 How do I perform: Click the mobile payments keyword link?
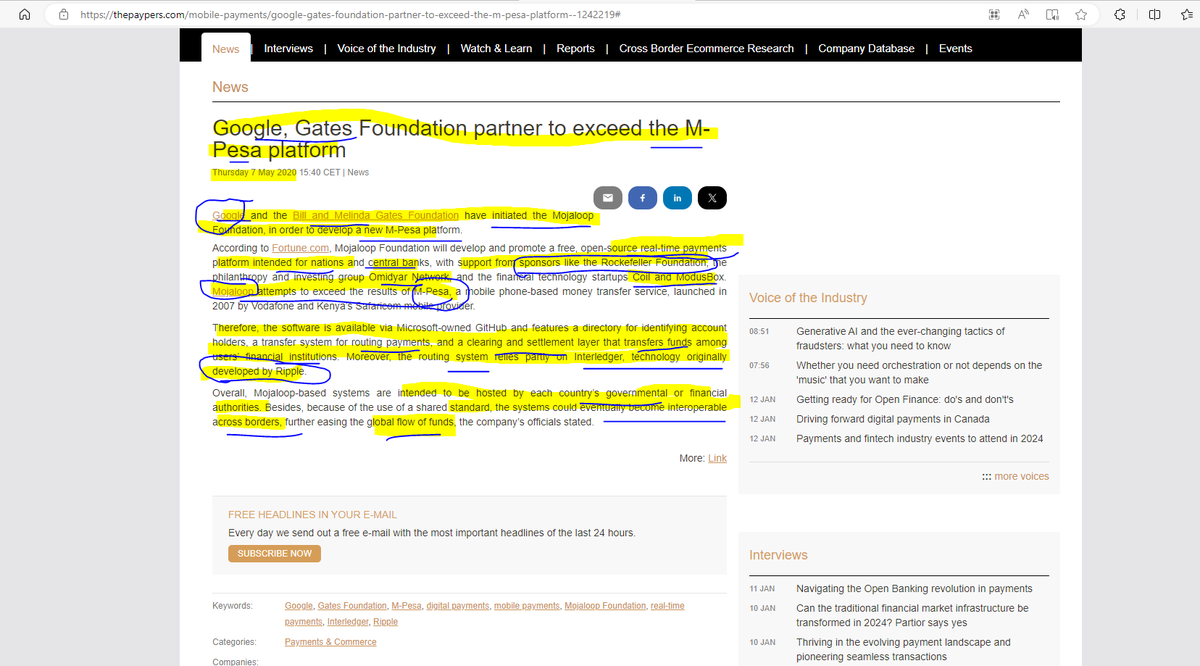point(527,606)
